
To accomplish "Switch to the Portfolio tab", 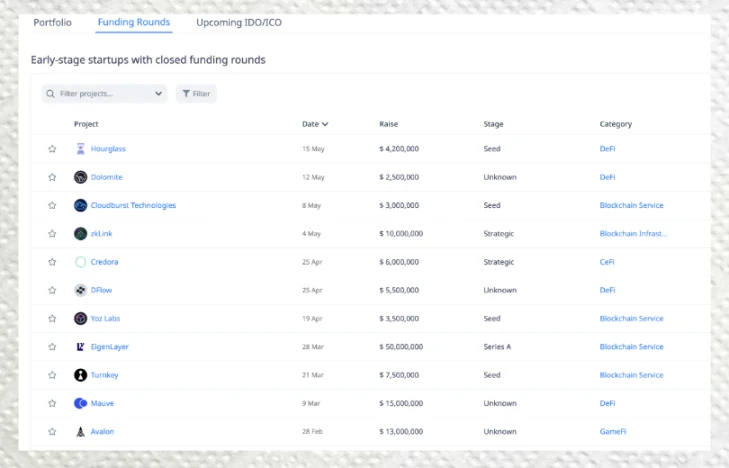I will (53, 22).
